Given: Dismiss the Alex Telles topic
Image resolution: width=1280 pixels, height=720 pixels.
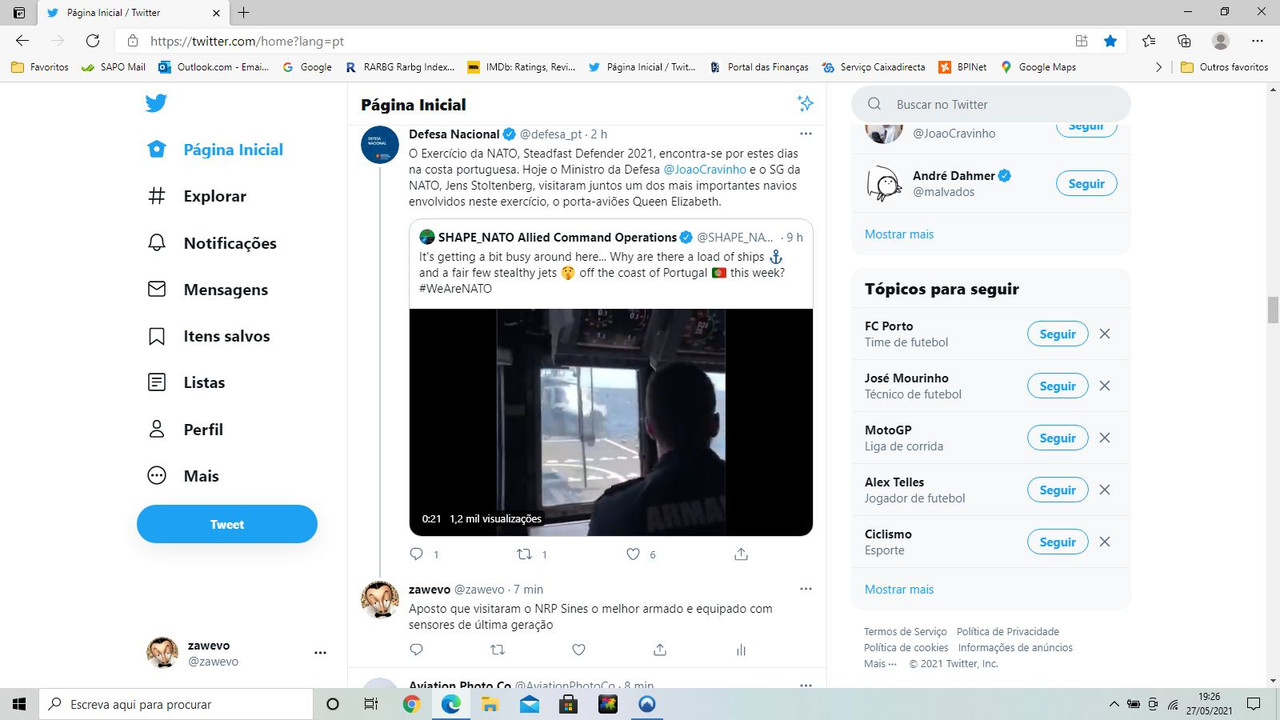Looking at the screenshot, I should click(1105, 490).
